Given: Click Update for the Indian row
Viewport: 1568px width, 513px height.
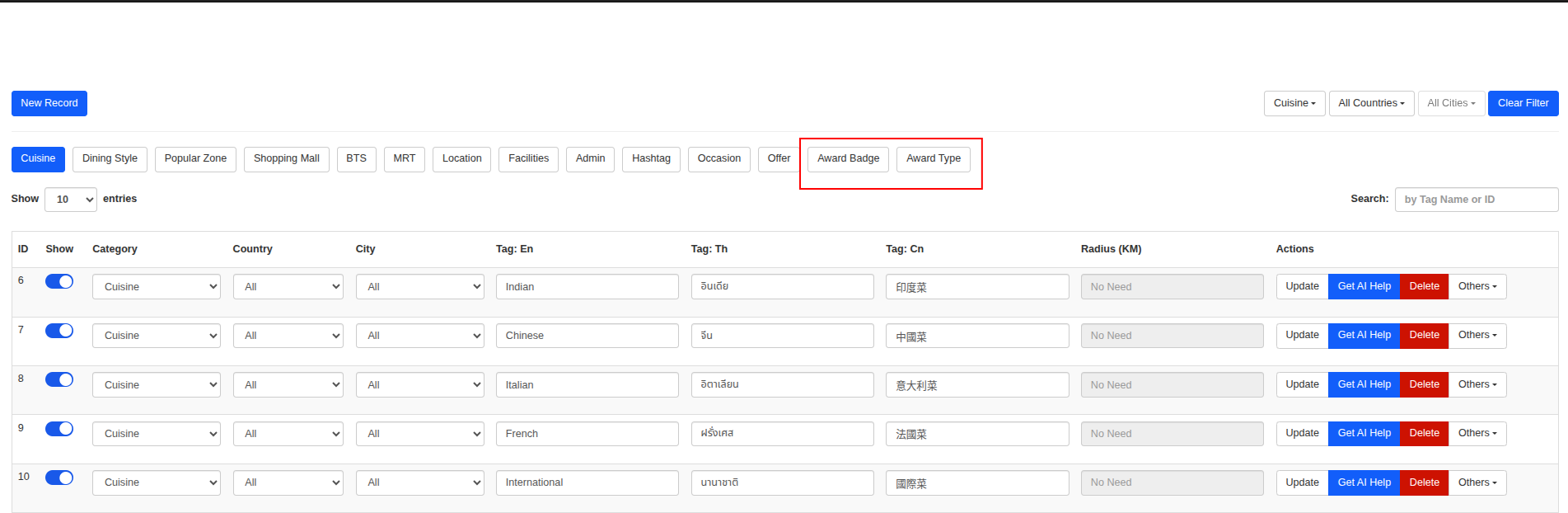Looking at the screenshot, I should click(1302, 286).
